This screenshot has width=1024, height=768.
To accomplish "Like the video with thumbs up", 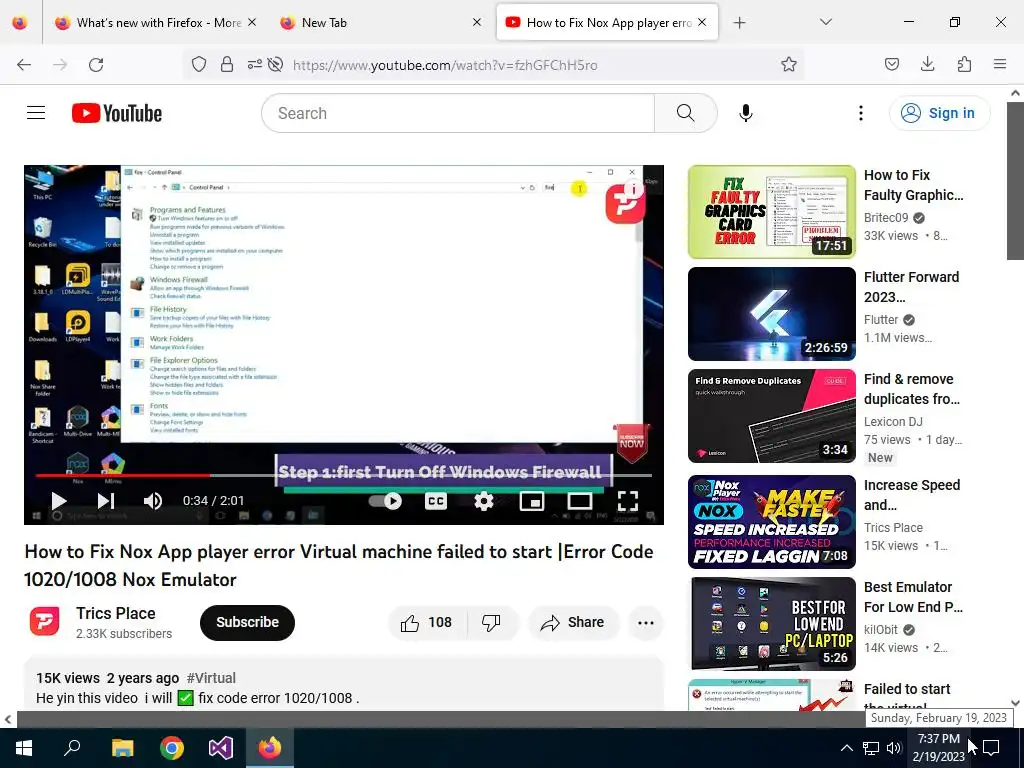I will pyautogui.click(x=426, y=622).
